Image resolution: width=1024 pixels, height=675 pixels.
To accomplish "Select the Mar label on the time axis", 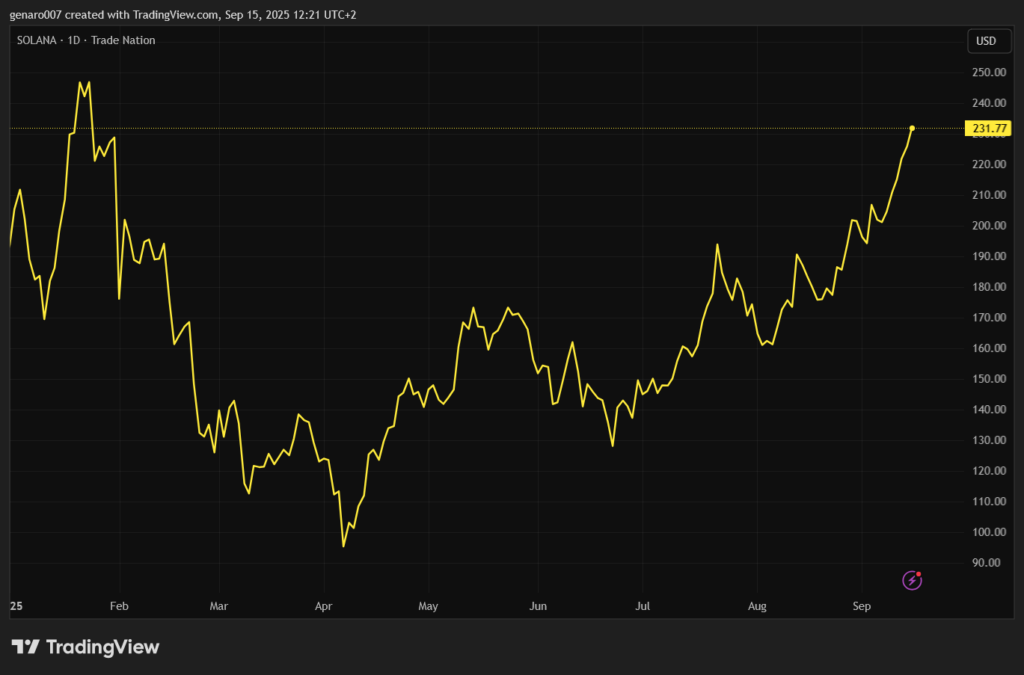I will coord(219,606).
